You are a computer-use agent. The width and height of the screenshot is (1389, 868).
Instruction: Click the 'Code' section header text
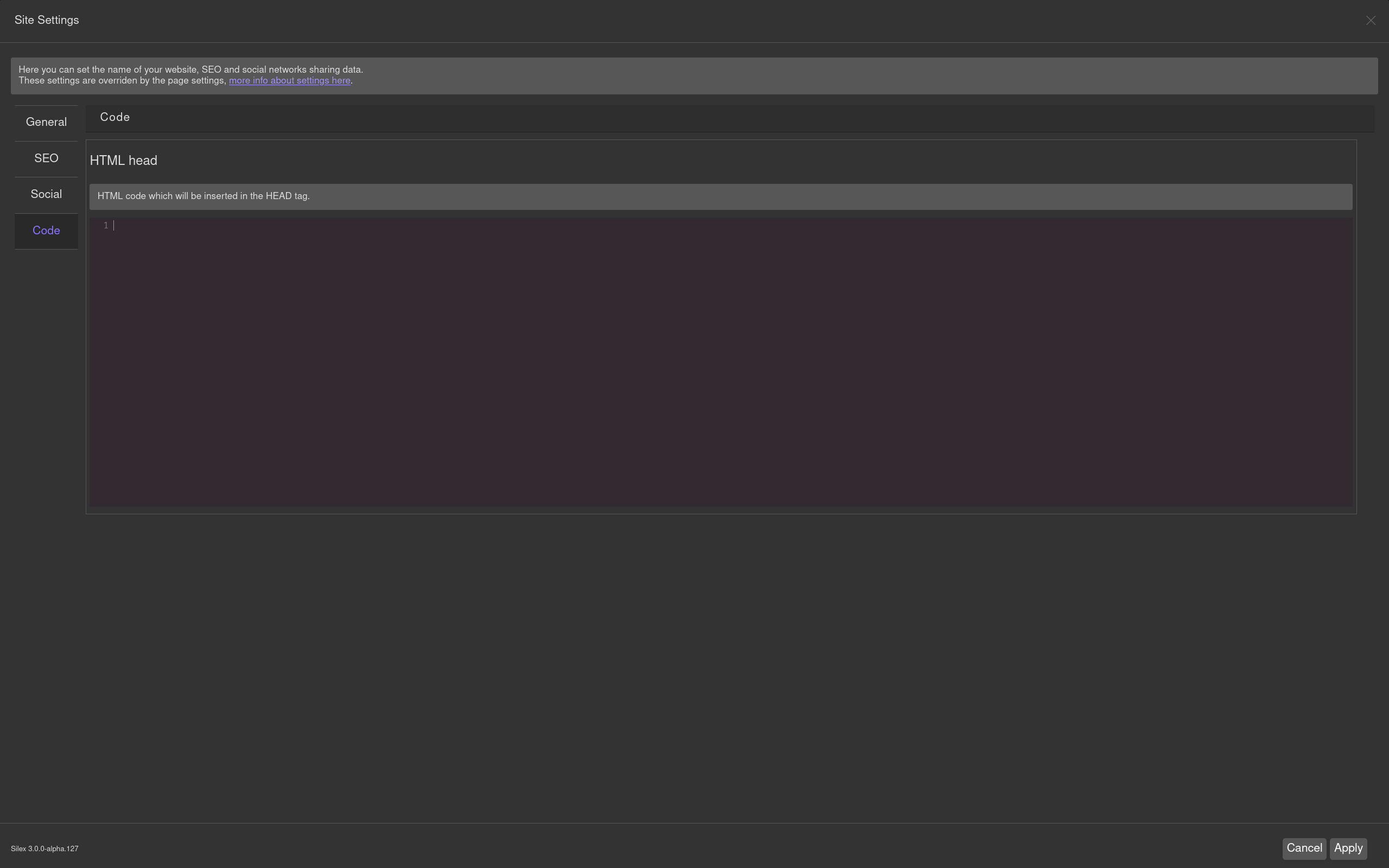click(115, 117)
